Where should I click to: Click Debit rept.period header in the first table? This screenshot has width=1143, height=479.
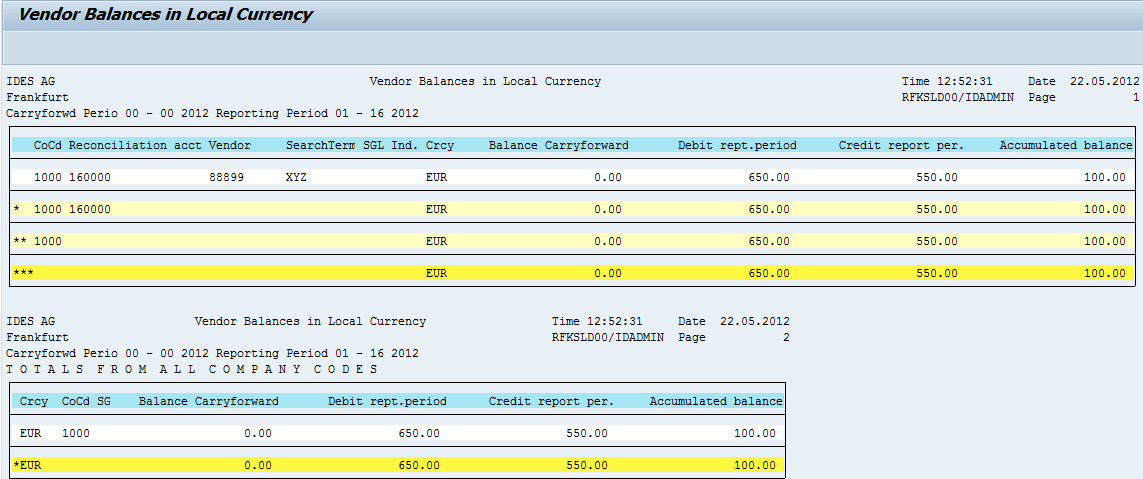coord(737,145)
